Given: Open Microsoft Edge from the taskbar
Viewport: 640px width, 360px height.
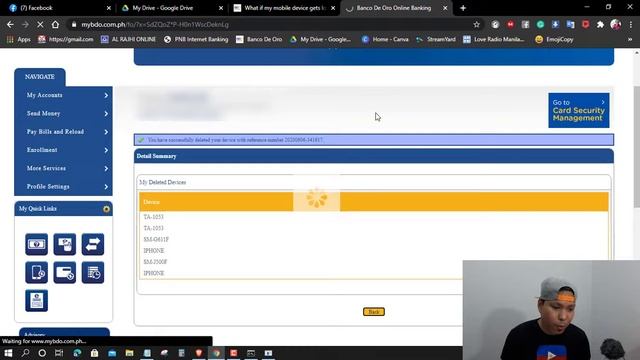Looking at the screenshot, I should coord(77,353).
